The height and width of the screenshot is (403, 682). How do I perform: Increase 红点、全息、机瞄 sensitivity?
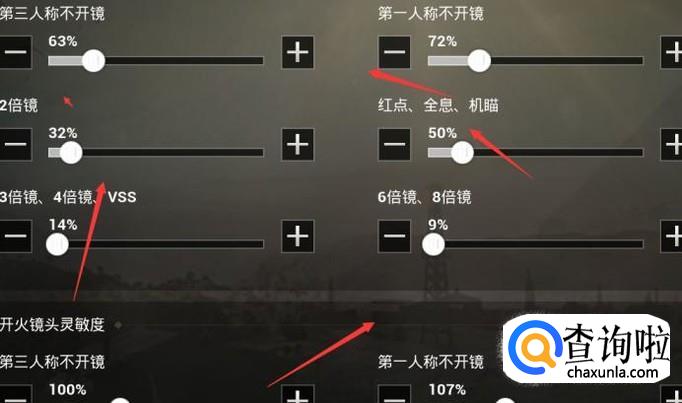point(672,144)
